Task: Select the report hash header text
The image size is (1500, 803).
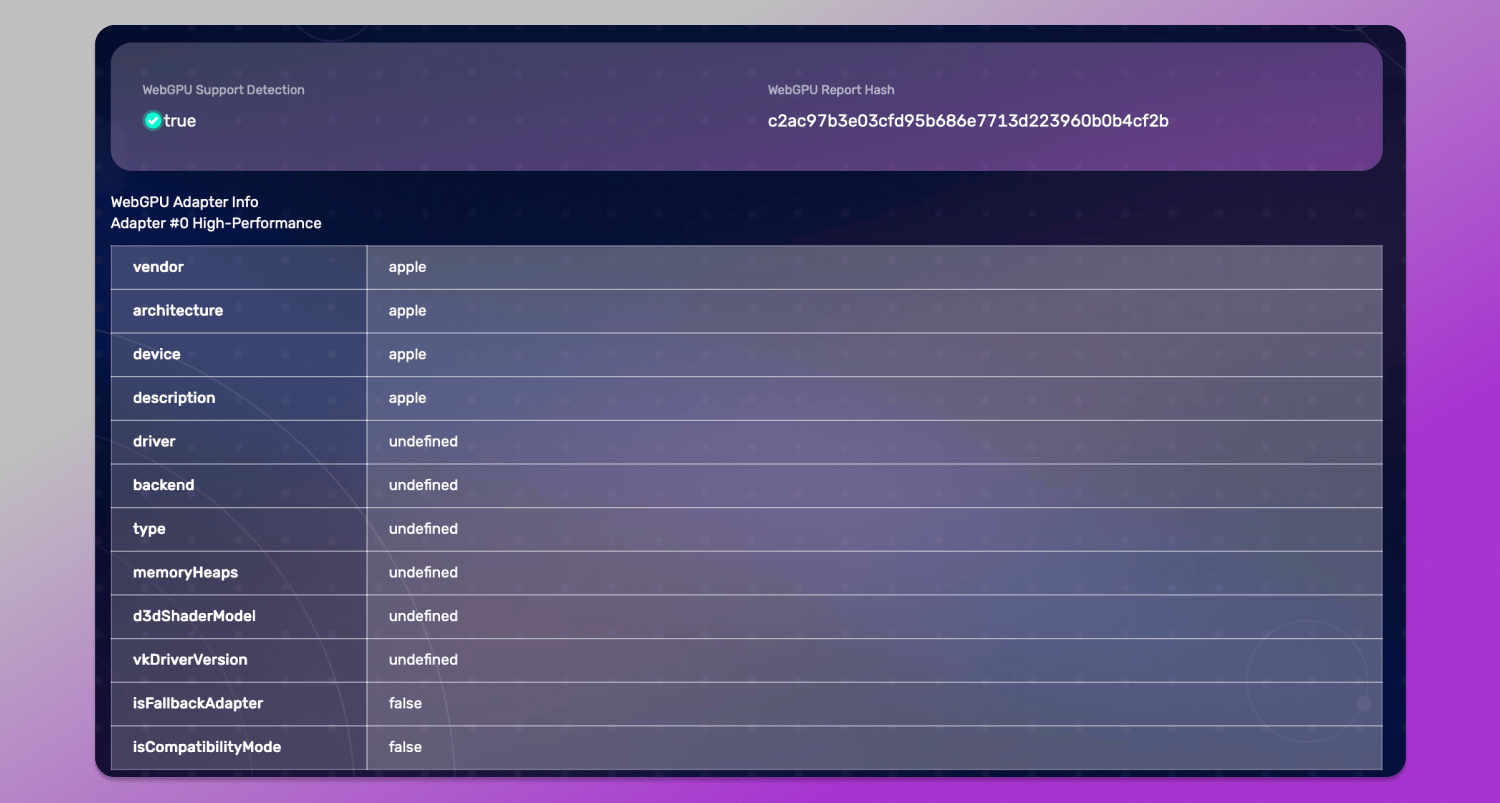Action: click(830, 89)
